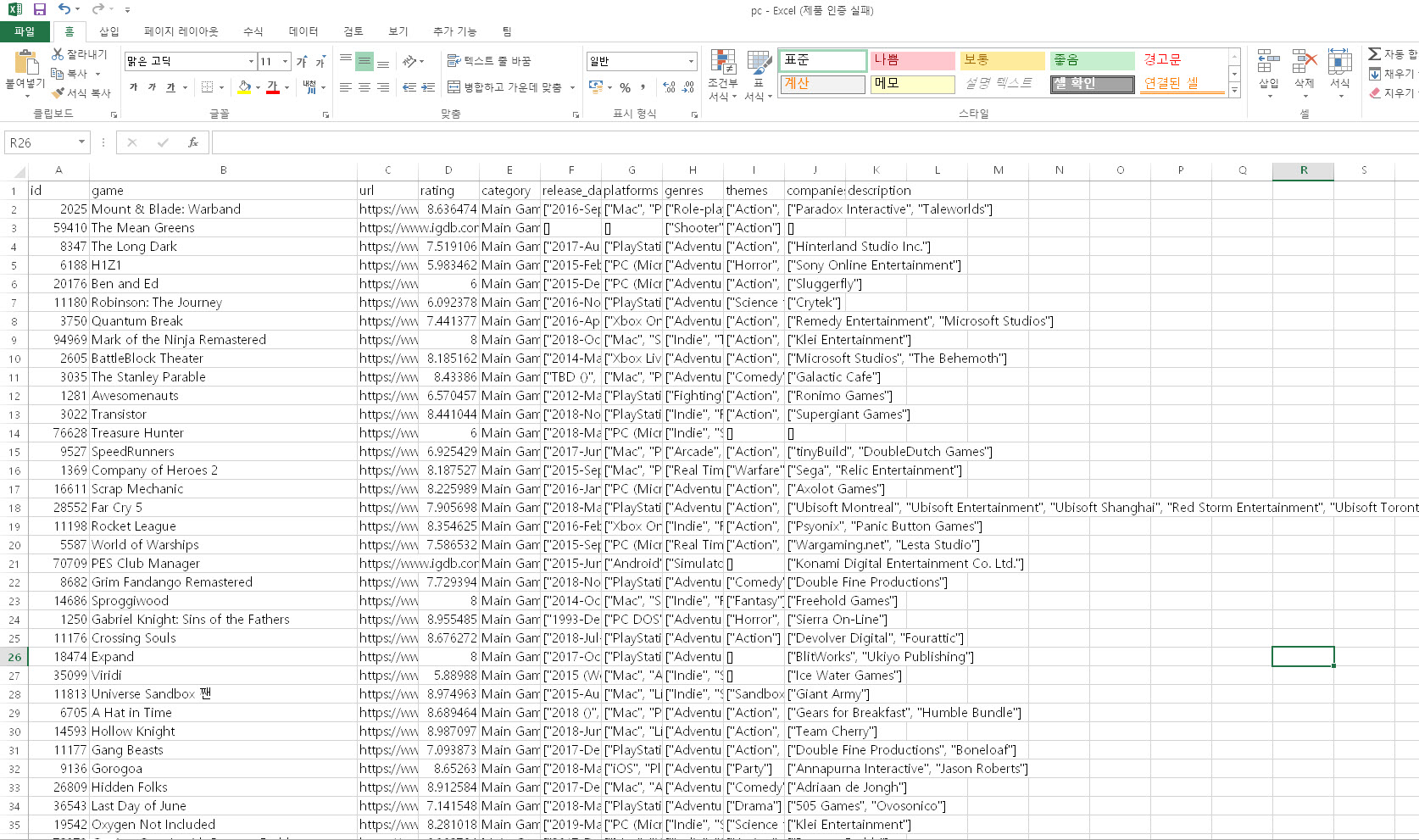Click the Redo arrow icon
Image resolution: width=1419 pixels, height=840 pixels.
97,9
